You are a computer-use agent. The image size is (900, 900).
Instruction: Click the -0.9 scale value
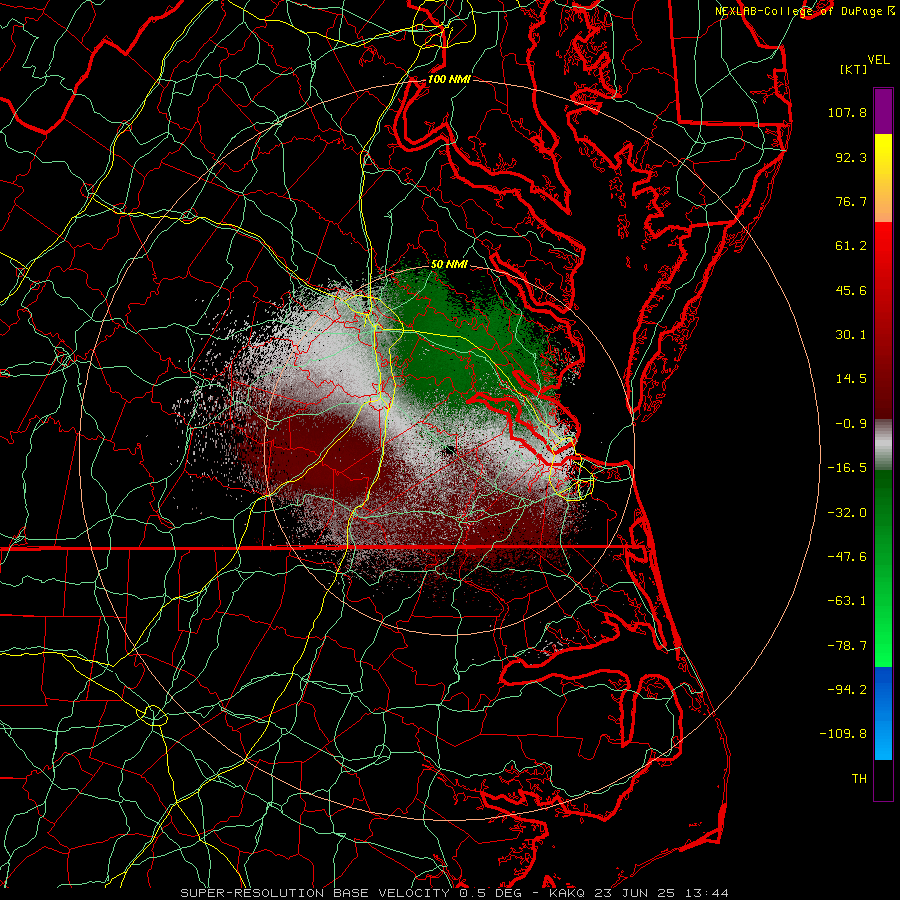(x=851, y=424)
